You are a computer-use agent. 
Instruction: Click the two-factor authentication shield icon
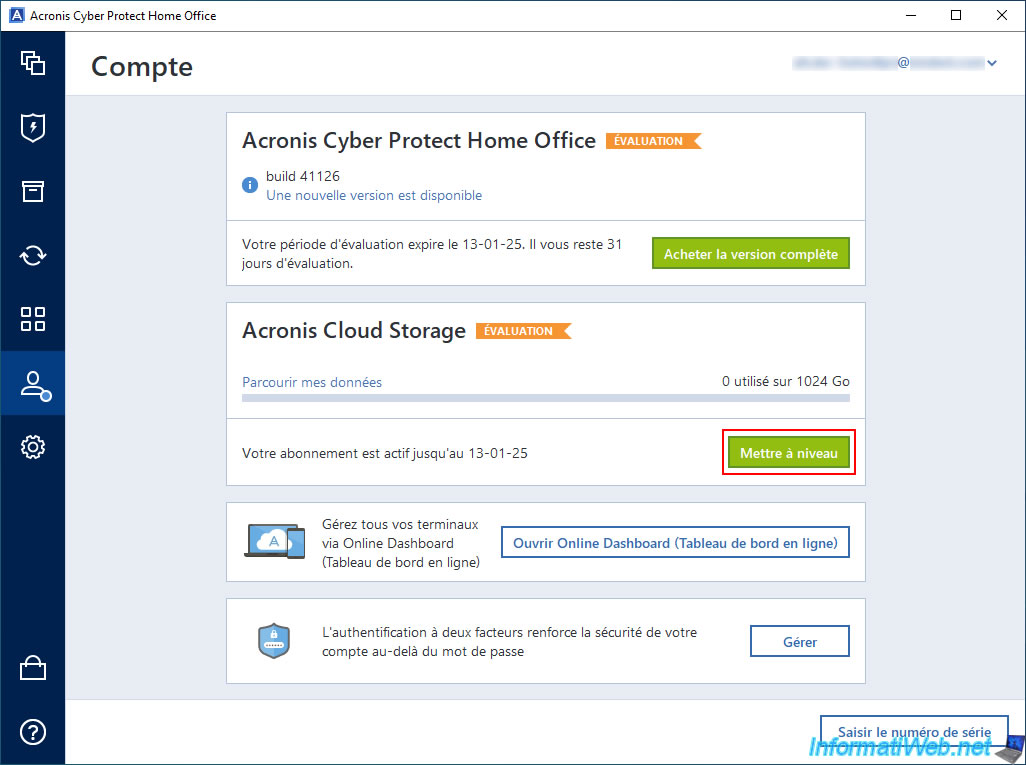pos(274,641)
